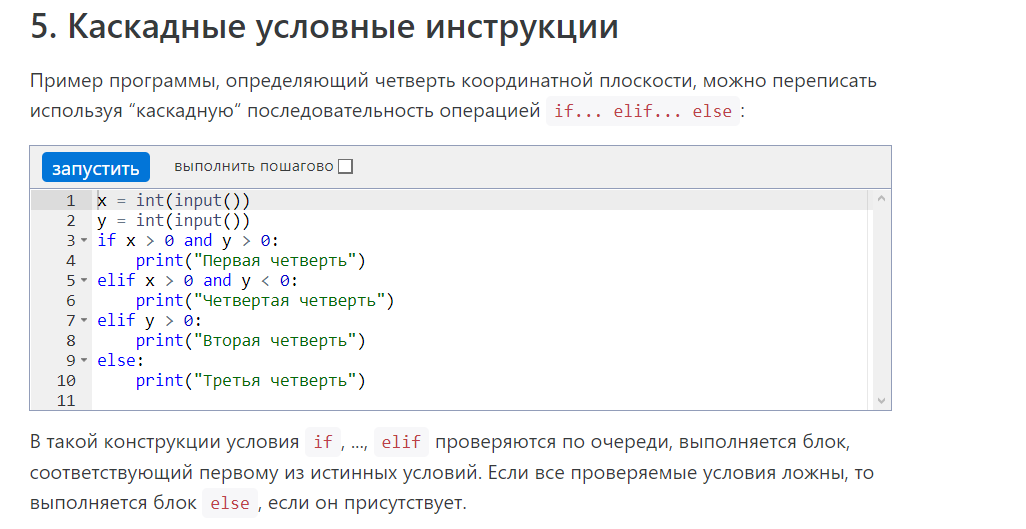This screenshot has height=529, width=1026.
Task: Click the 'else:' code line
Action: click(120, 361)
